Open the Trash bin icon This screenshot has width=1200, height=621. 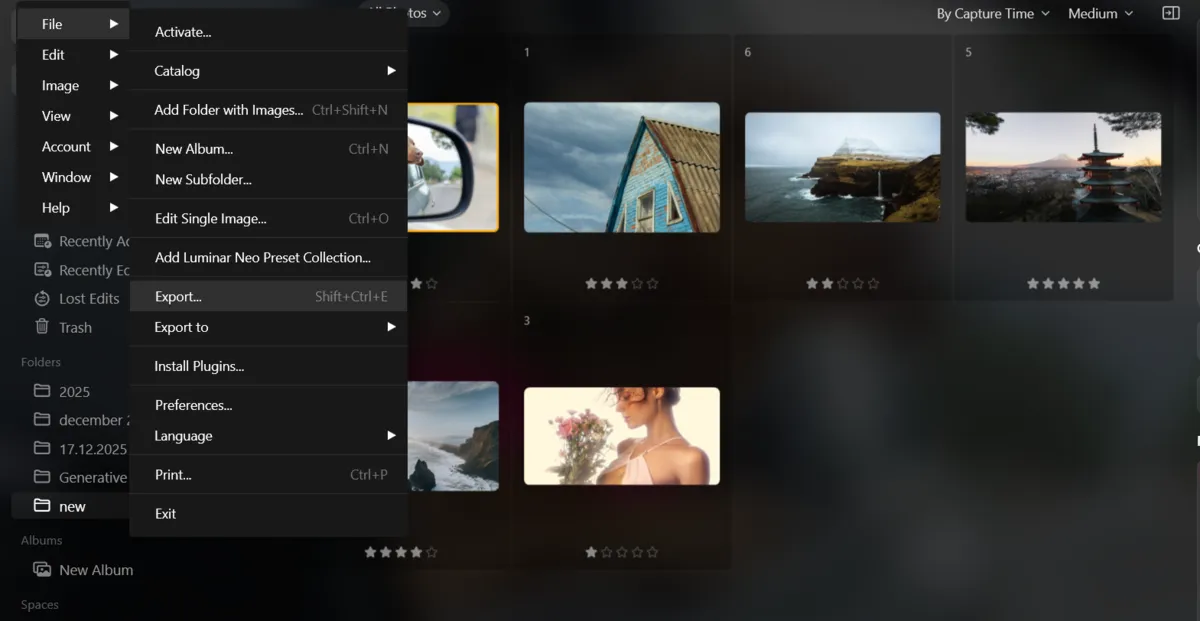44,327
